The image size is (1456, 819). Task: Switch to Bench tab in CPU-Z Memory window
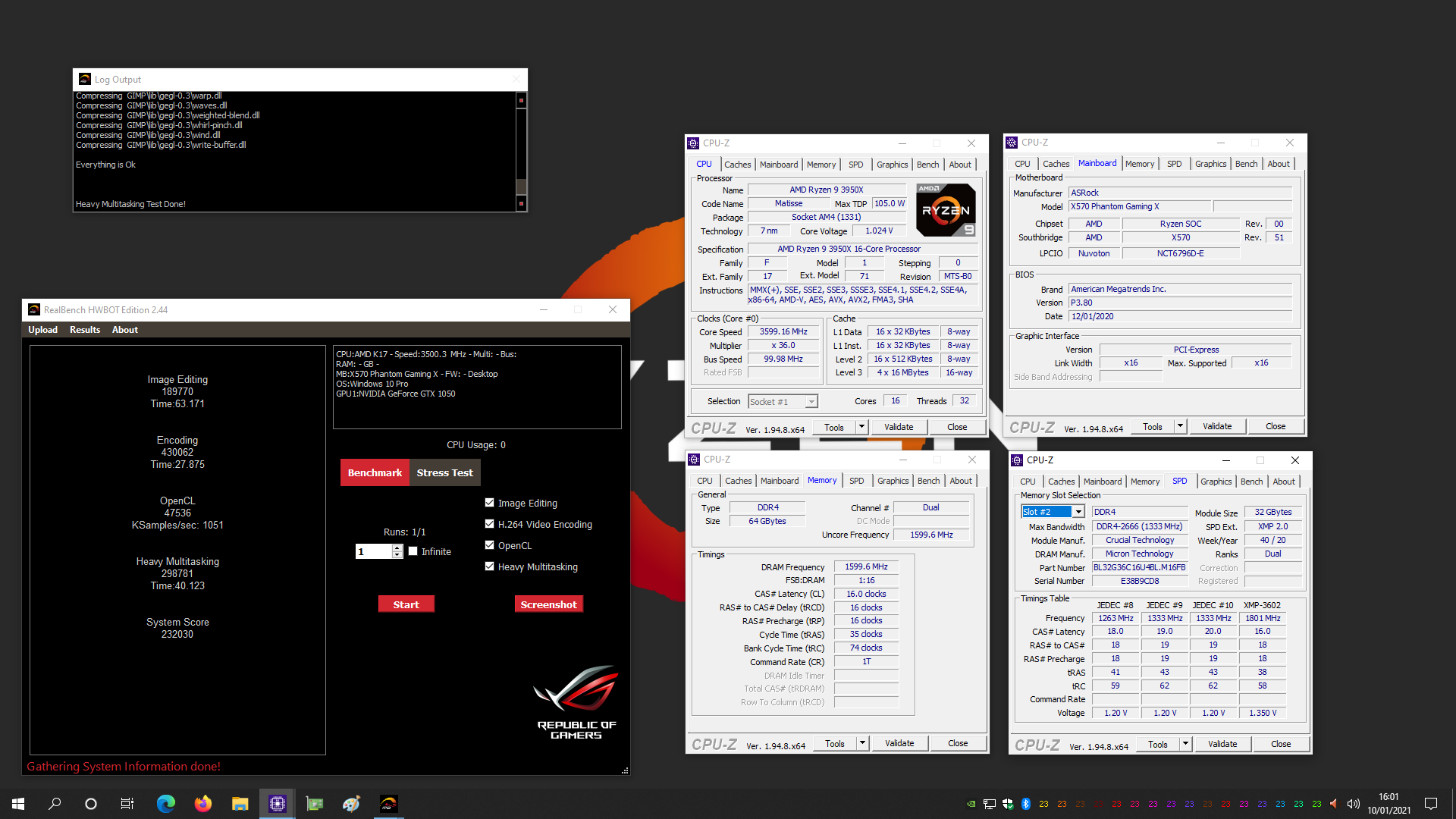[x=928, y=481]
